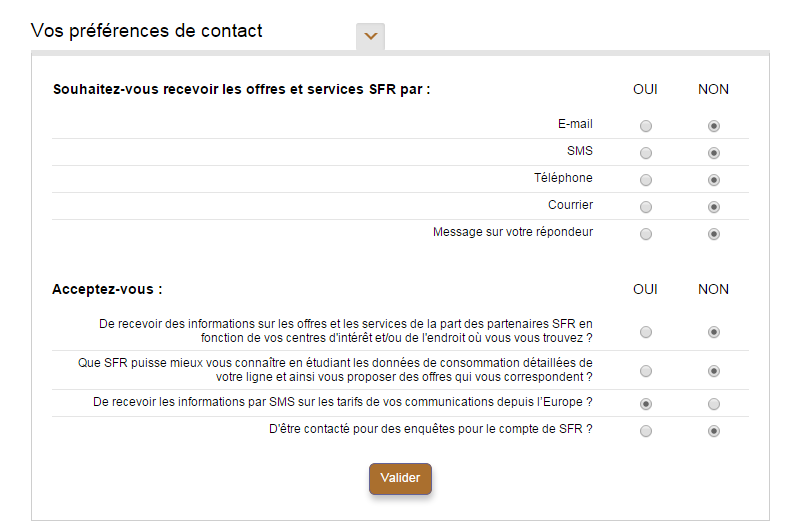Collapse the contact preferences section chevron
Screen dimensions: 803x526
371,36
